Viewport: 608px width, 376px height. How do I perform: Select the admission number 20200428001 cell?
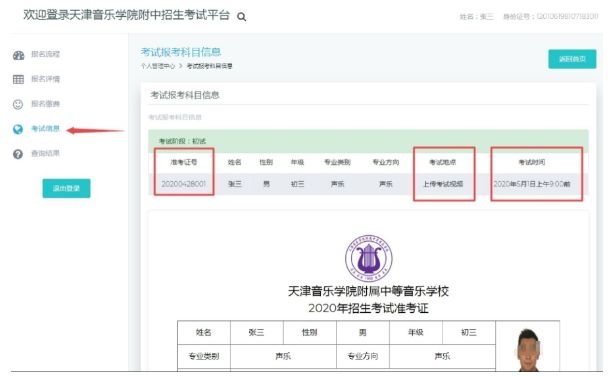click(183, 184)
